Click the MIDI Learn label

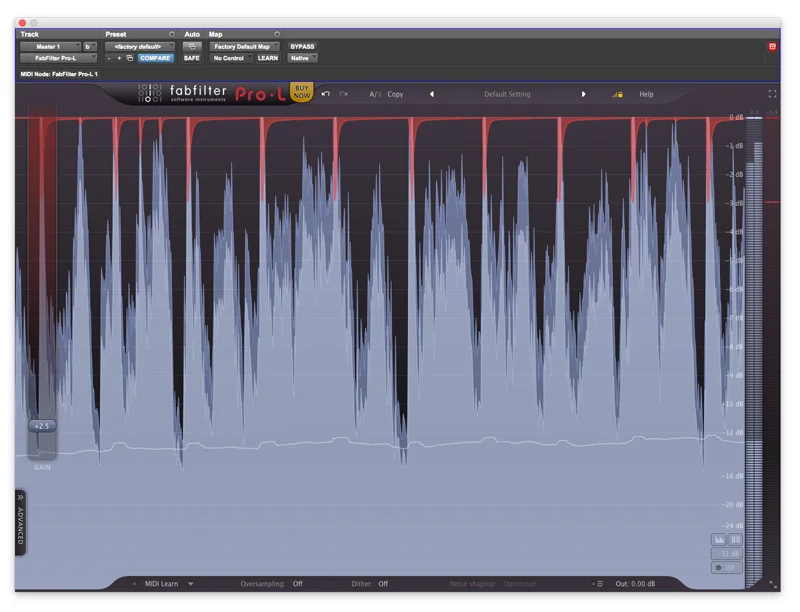161,584
